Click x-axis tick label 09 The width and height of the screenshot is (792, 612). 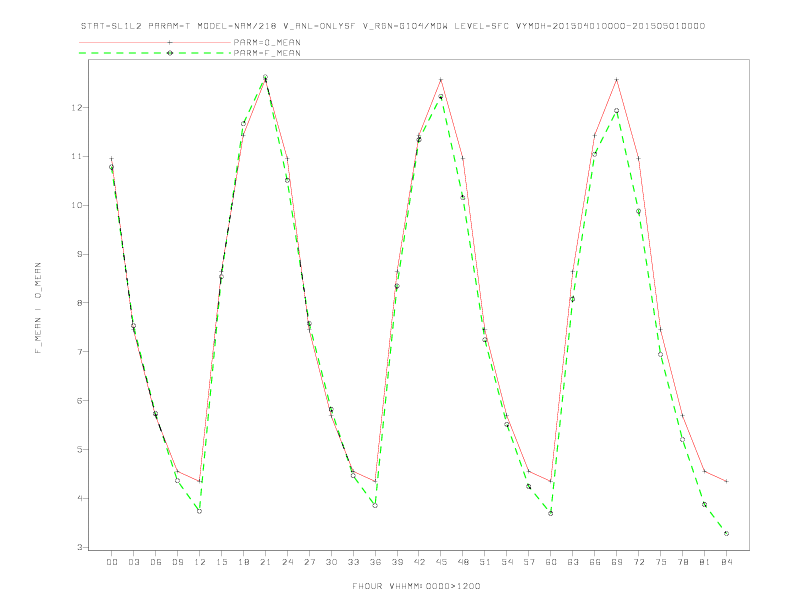177,562
